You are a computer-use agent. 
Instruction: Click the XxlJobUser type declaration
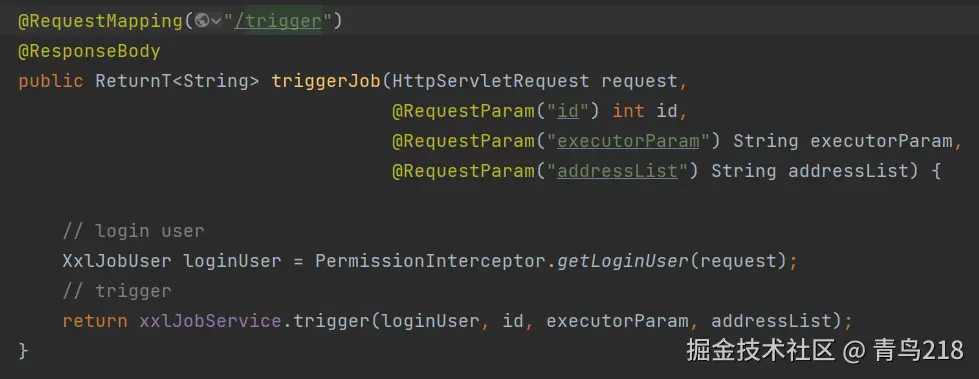click(x=117, y=261)
